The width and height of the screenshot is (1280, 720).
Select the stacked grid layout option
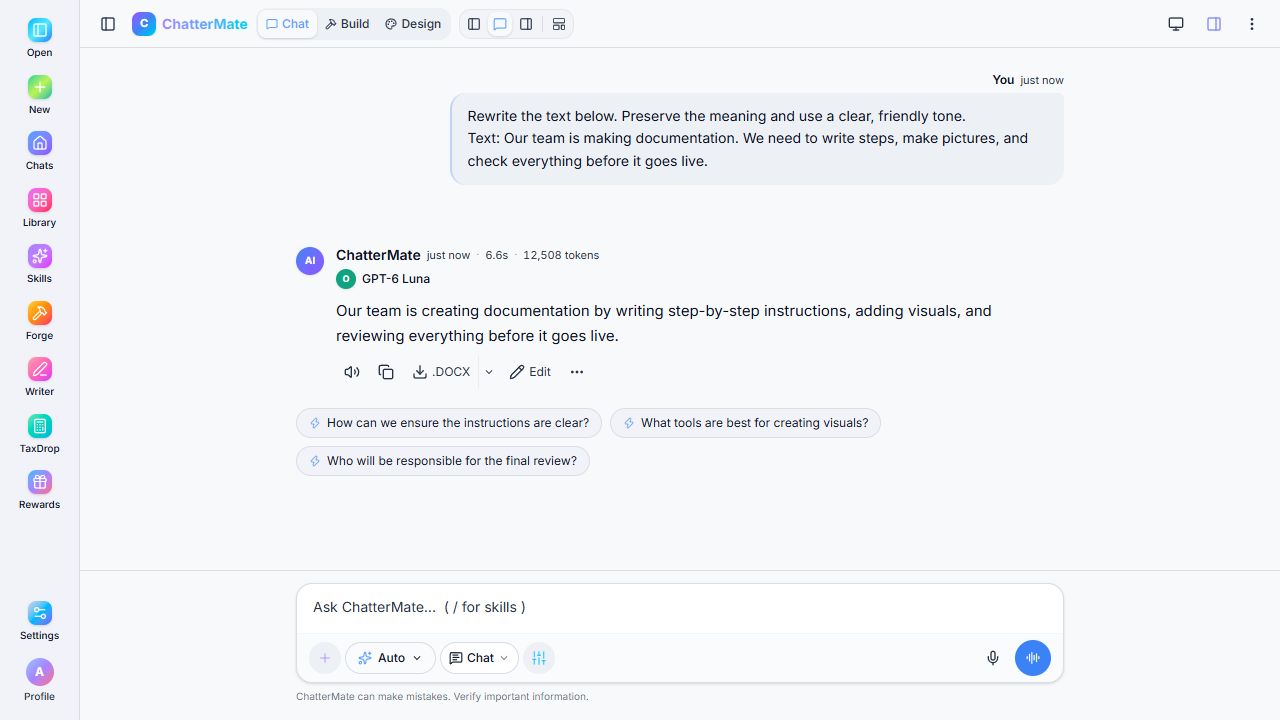[559, 24]
